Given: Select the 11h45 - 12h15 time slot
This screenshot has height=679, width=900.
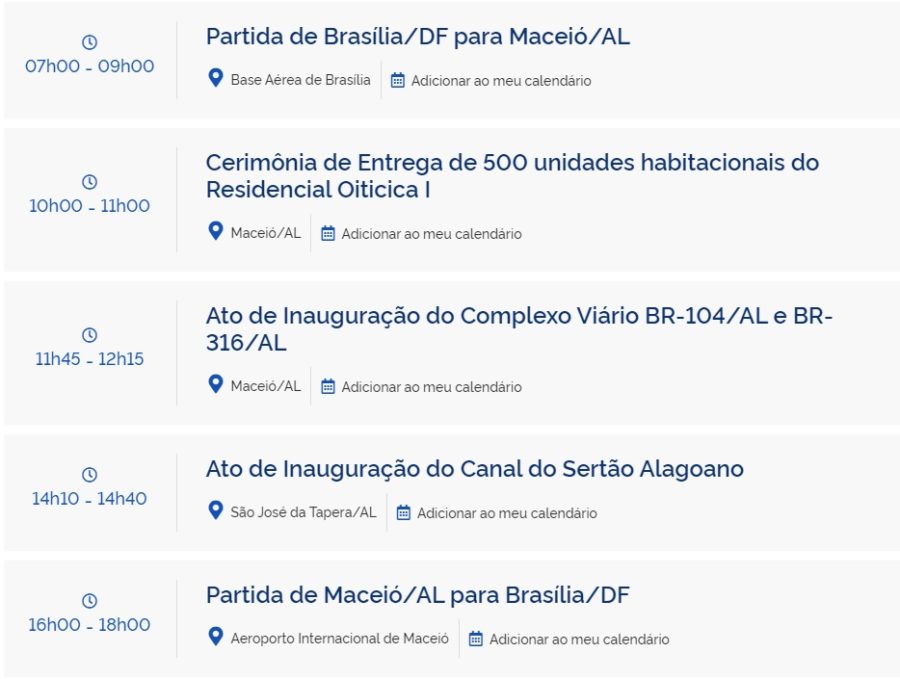Looking at the screenshot, I should [89, 359].
